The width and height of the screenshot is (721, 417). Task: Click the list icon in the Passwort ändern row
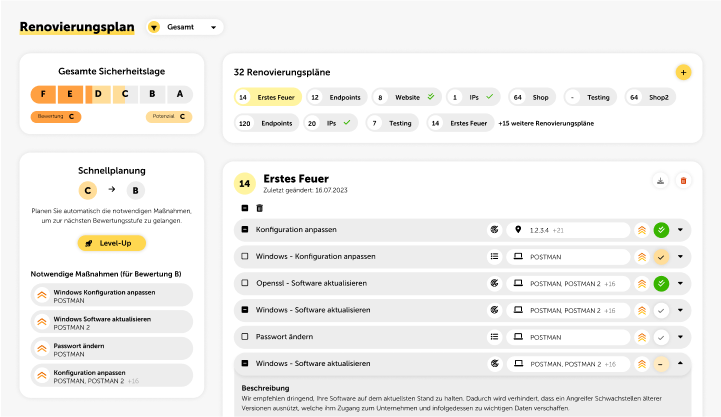[494, 337]
